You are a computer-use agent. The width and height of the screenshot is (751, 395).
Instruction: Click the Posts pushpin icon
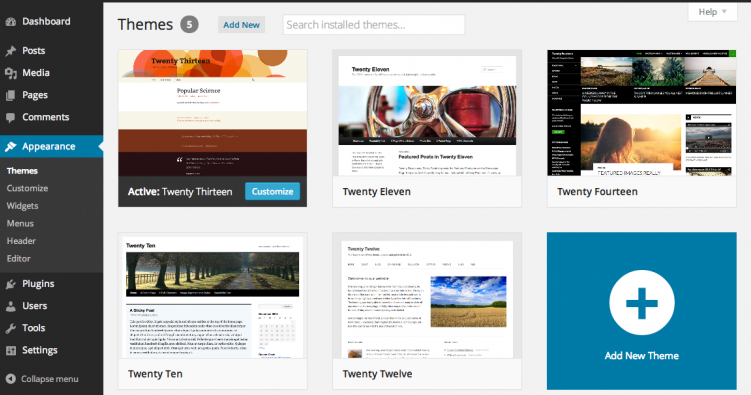(x=11, y=51)
